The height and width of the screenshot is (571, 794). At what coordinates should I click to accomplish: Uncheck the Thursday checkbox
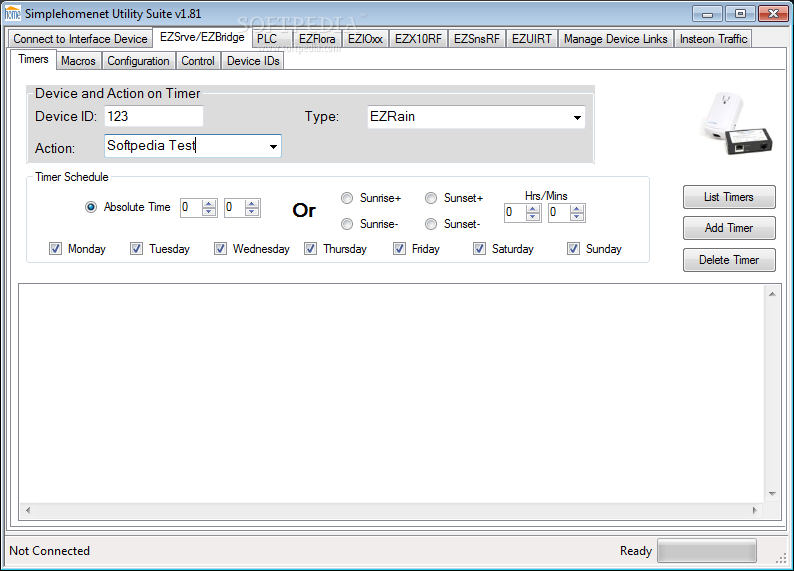(x=310, y=249)
